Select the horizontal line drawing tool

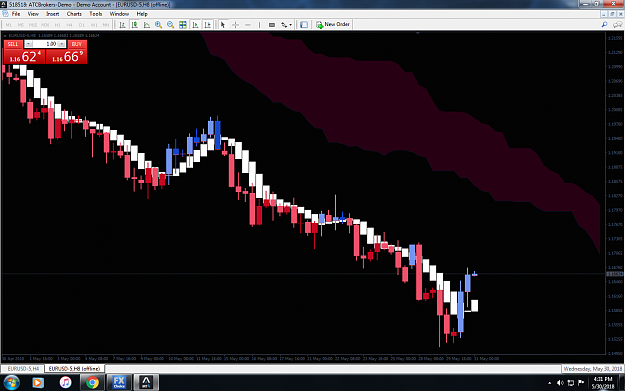pyautogui.click(x=248, y=25)
